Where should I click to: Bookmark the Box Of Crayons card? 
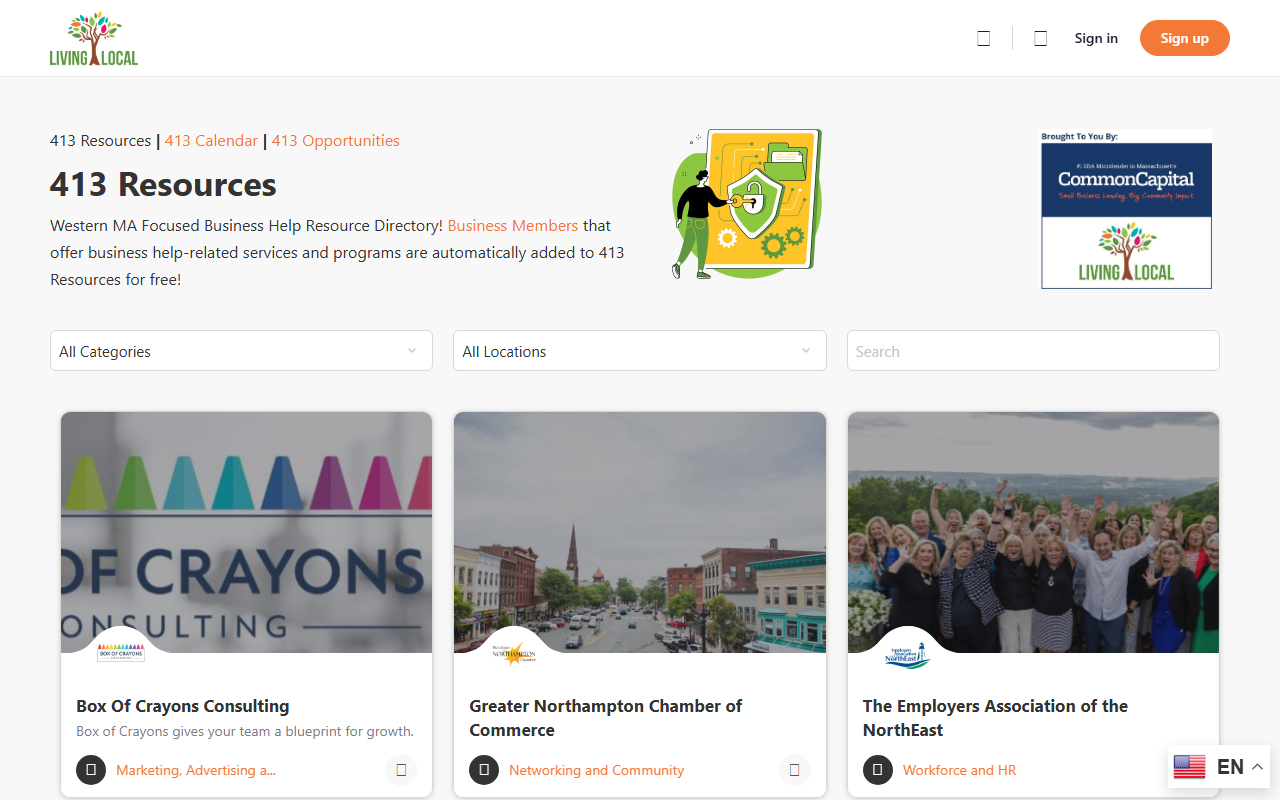pos(401,770)
